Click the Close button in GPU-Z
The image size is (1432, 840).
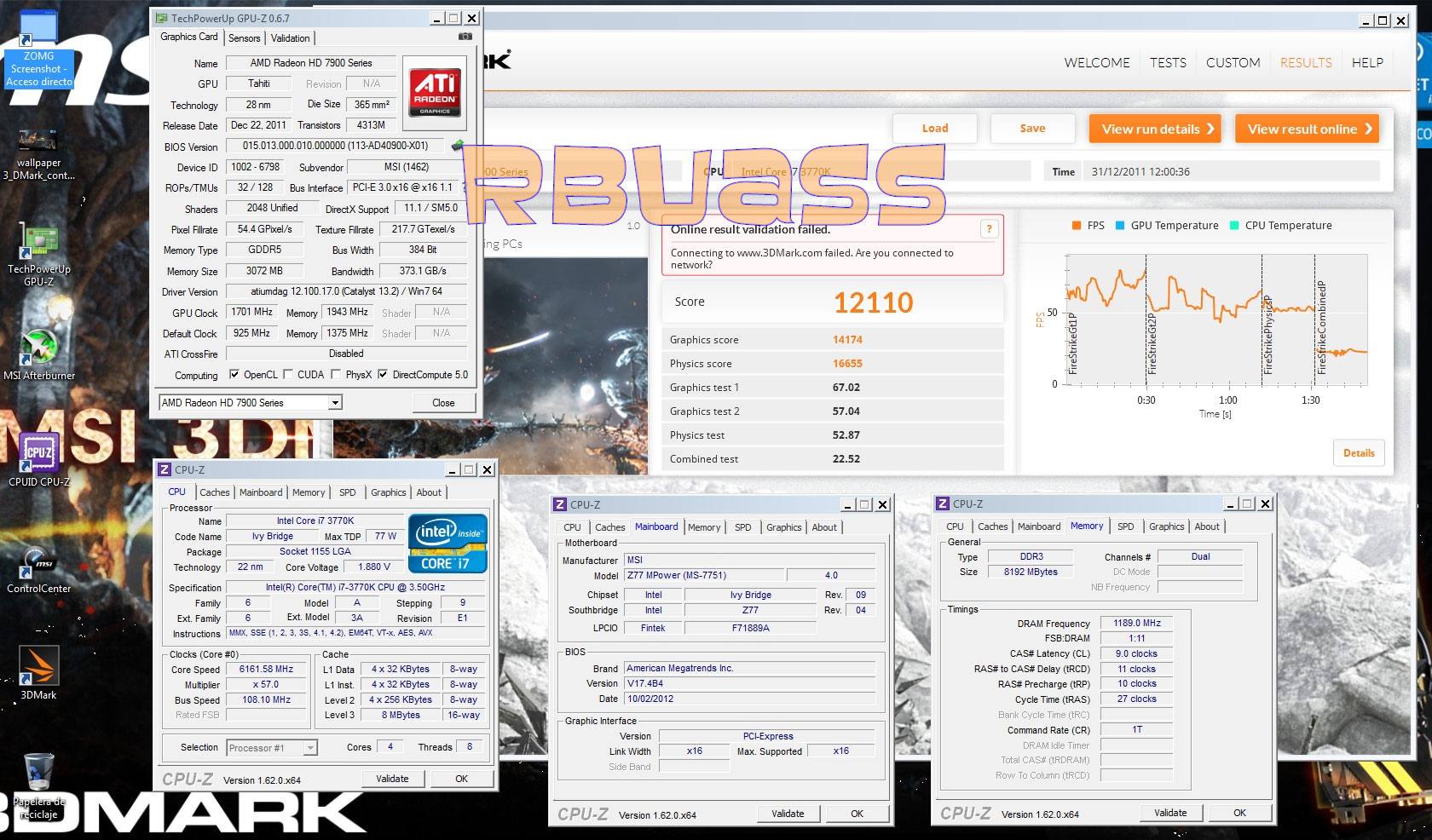(443, 403)
